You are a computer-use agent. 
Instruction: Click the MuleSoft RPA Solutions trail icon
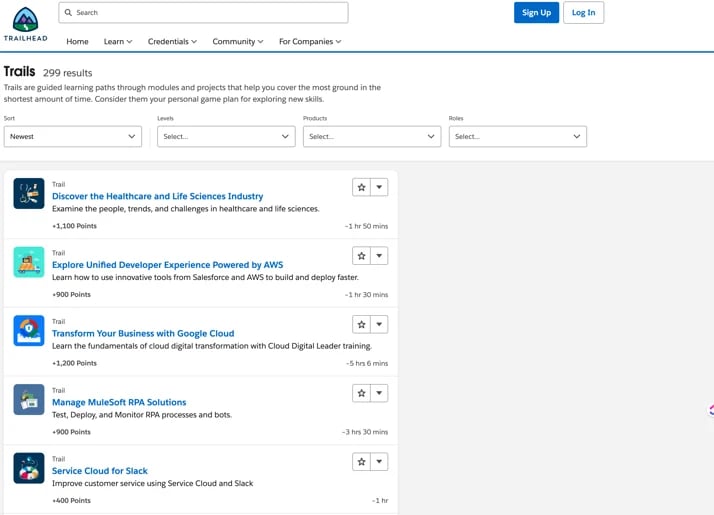pos(29,399)
